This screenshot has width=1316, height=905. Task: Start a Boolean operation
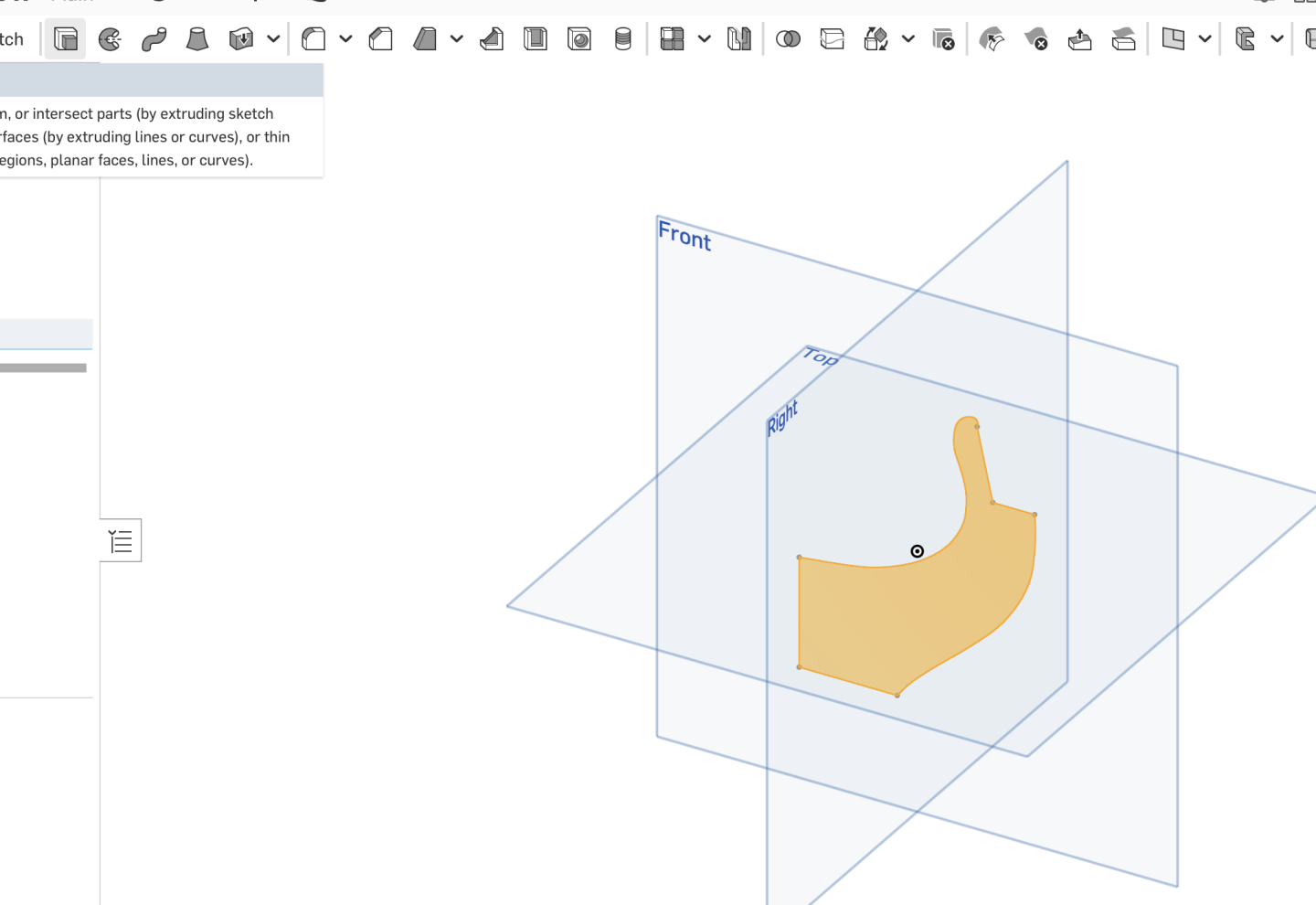point(788,39)
